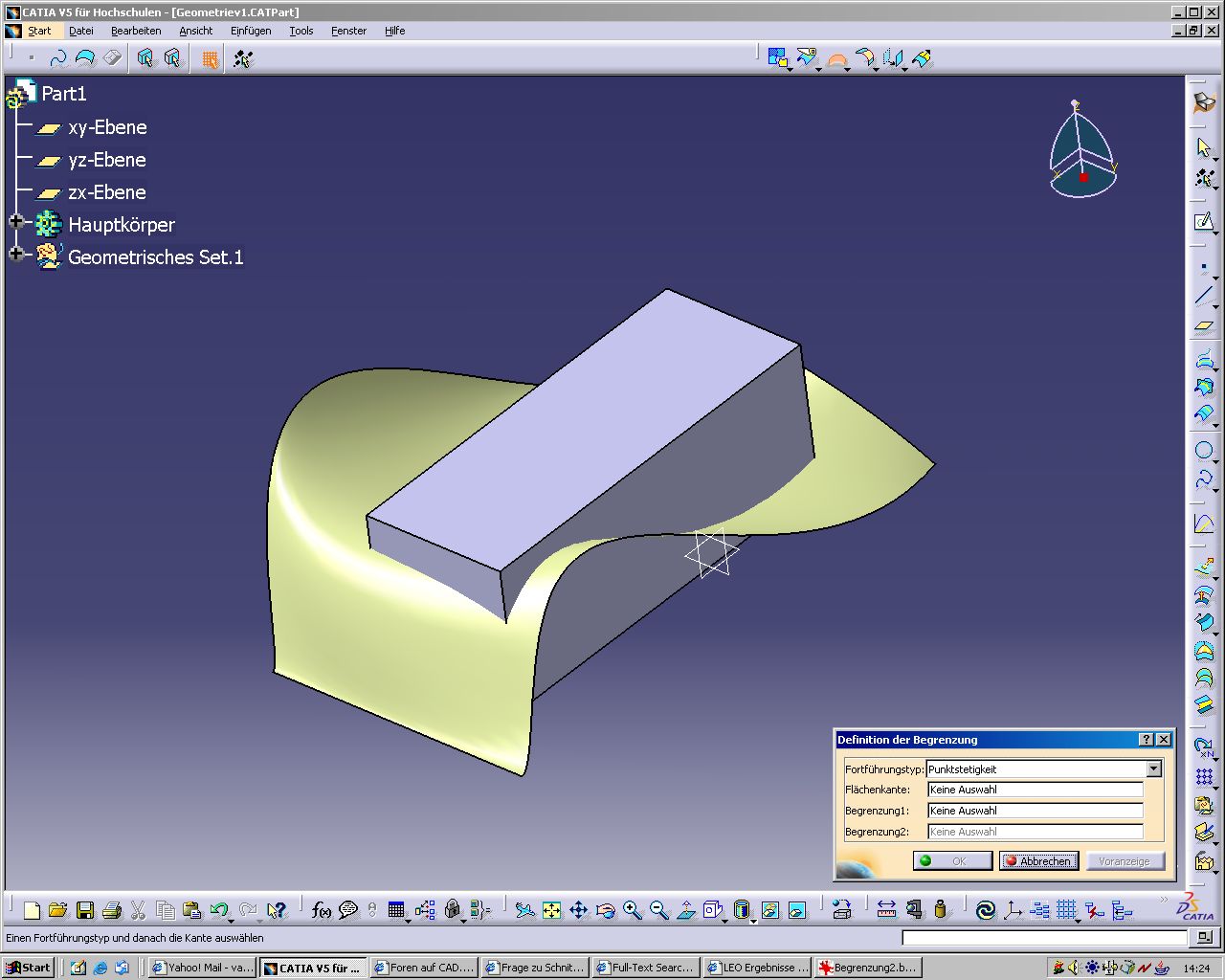Open the Start menu in CATIA menubar
Image resolution: width=1225 pixels, height=980 pixels.
[39, 31]
